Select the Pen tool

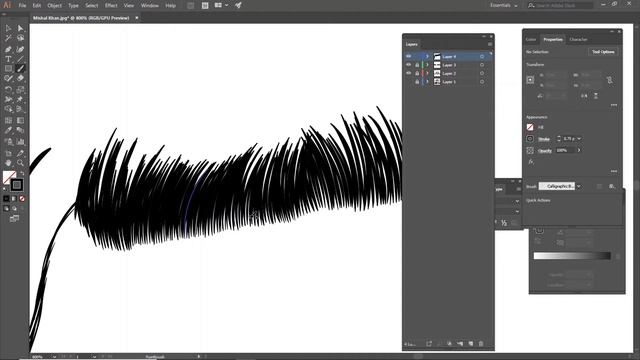tap(8, 49)
